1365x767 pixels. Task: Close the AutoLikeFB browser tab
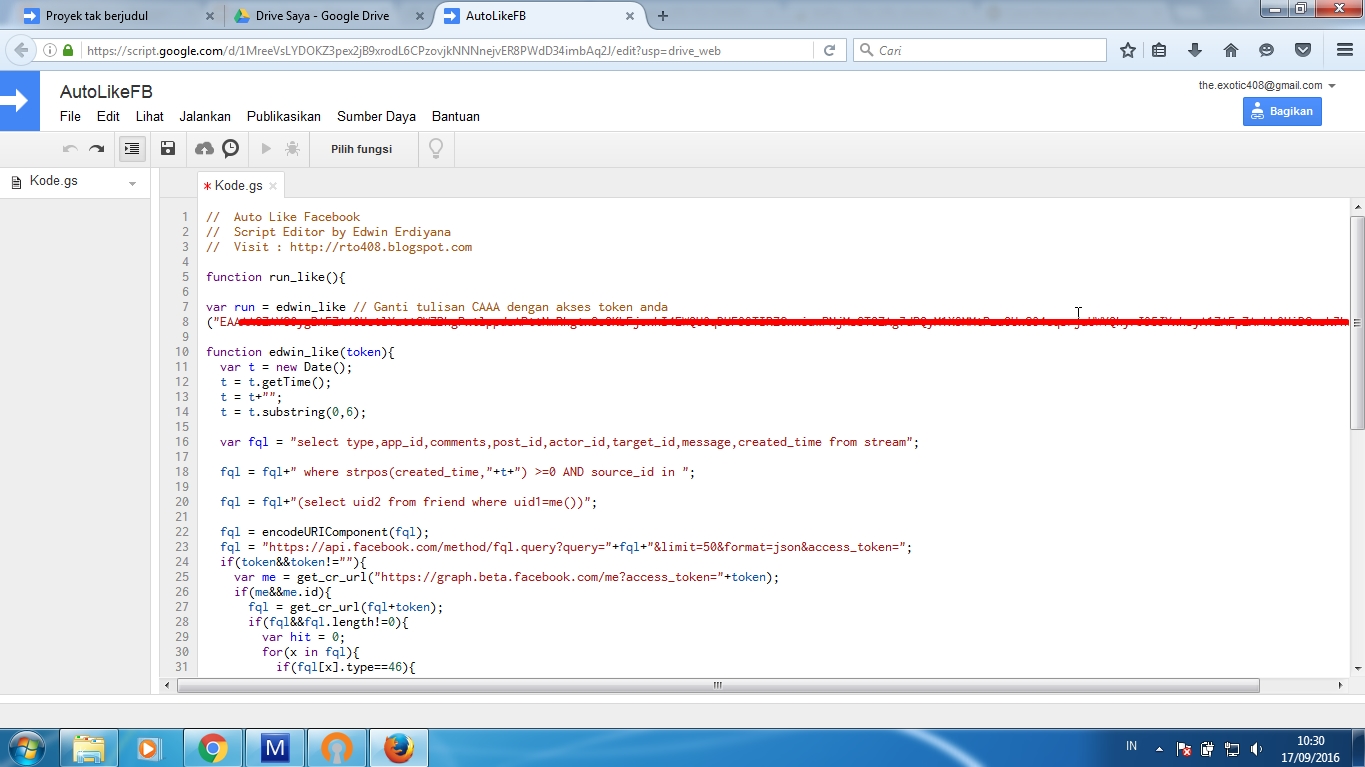[629, 16]
